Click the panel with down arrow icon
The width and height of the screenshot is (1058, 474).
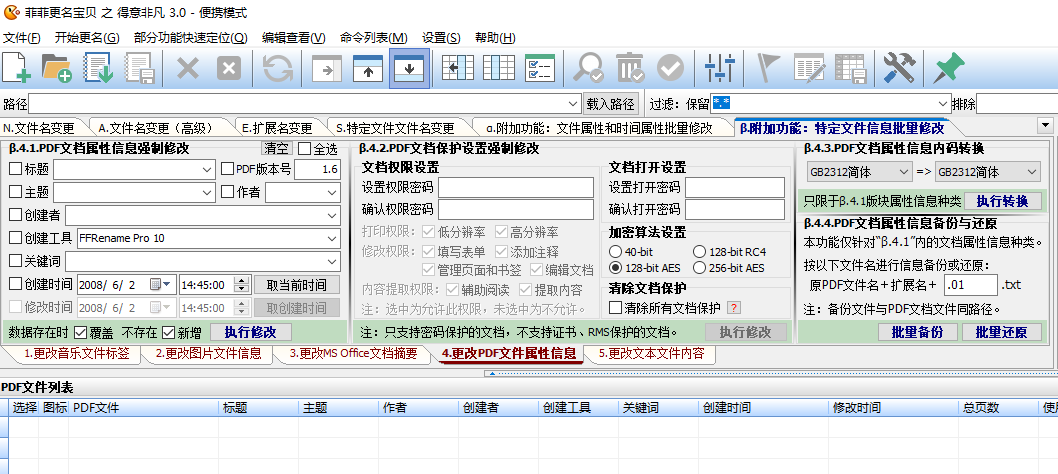[409, 68]
